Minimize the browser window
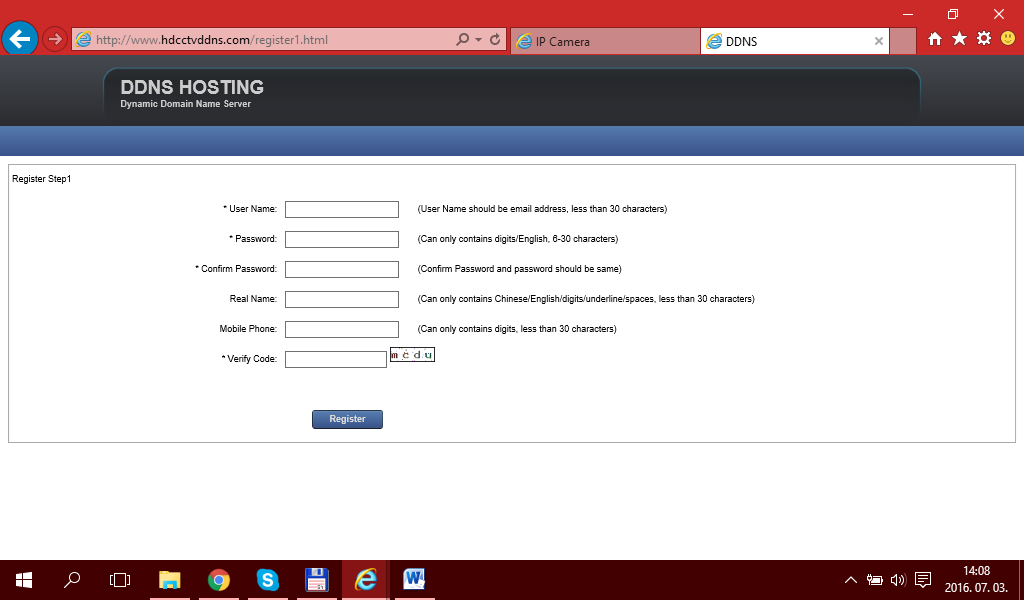The height and width of the screenshot is (600, 1024). pos(908,14)
